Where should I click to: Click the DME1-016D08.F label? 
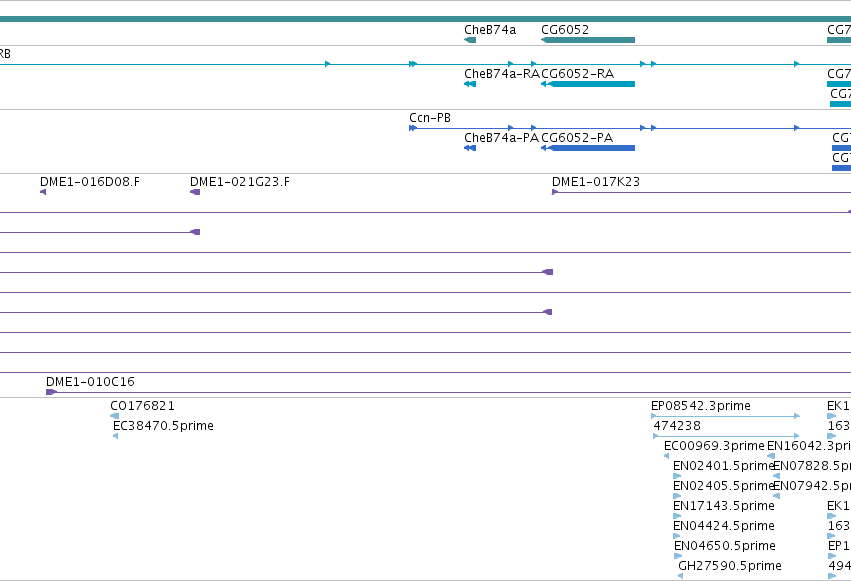pyautogui.click(x=90, y=182)
